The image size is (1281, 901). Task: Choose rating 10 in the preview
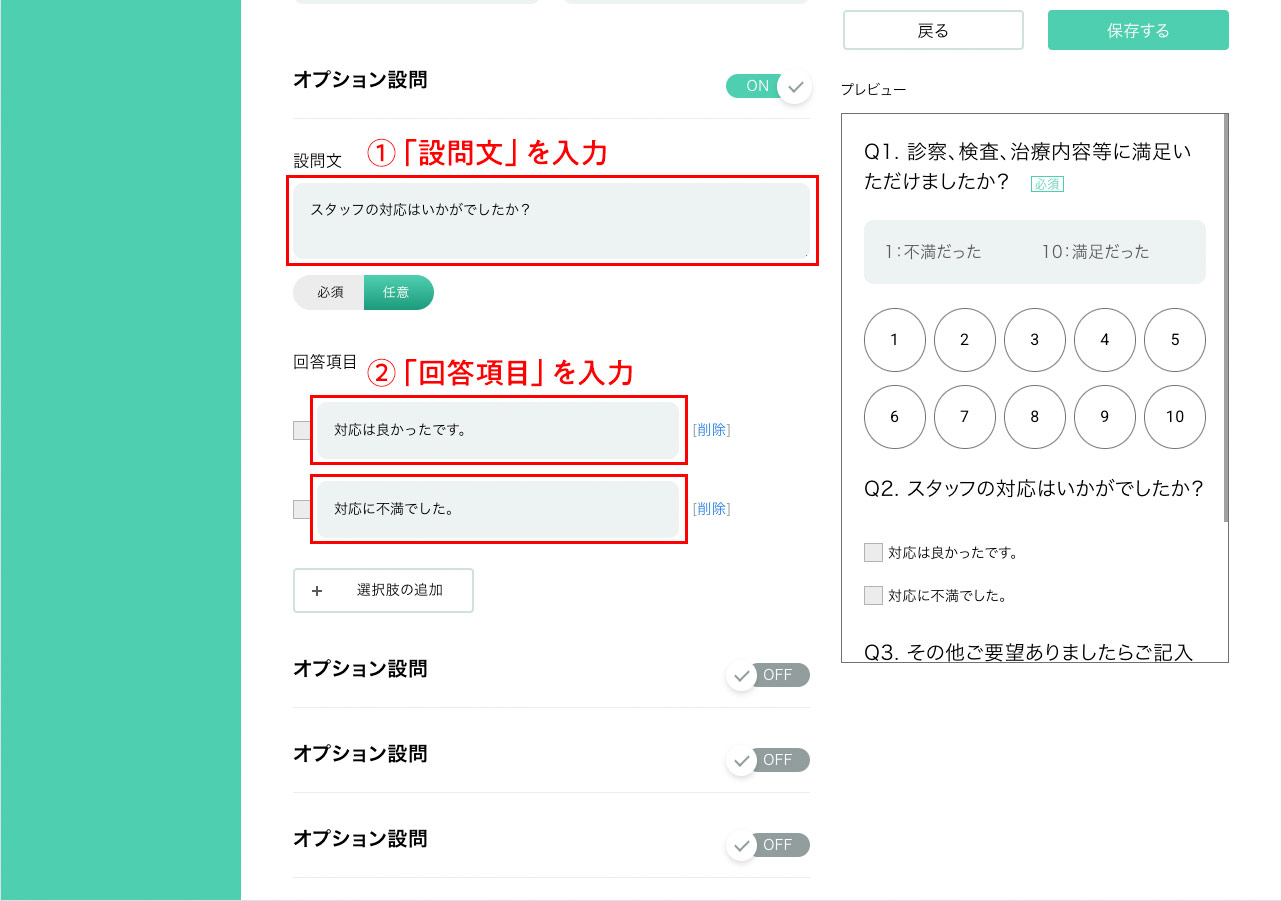click(1175, 417)
